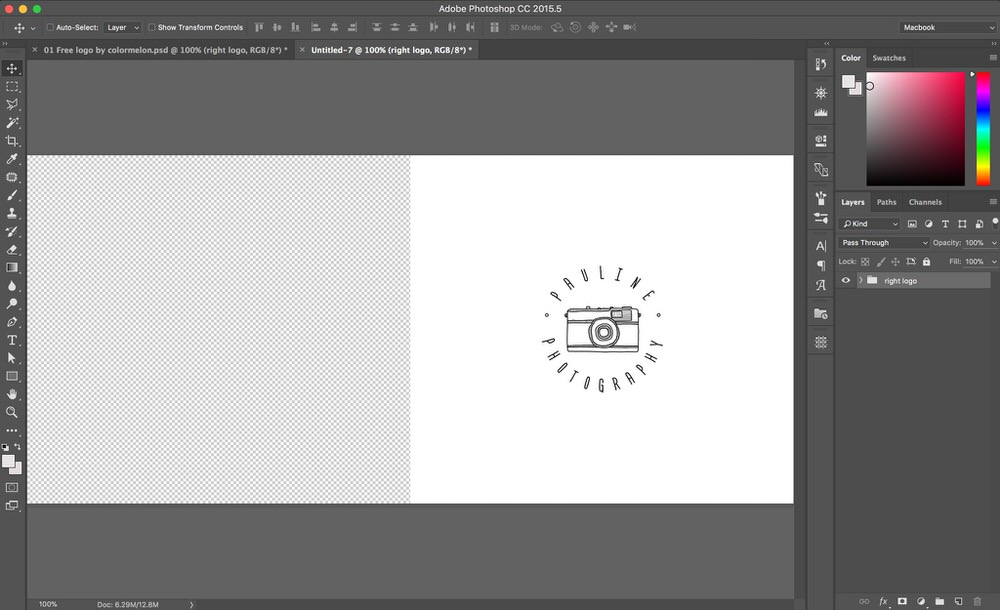Viewport: 1000px width, 610px height.
Task: Select the Brush tool
Action: click(11, 195)
